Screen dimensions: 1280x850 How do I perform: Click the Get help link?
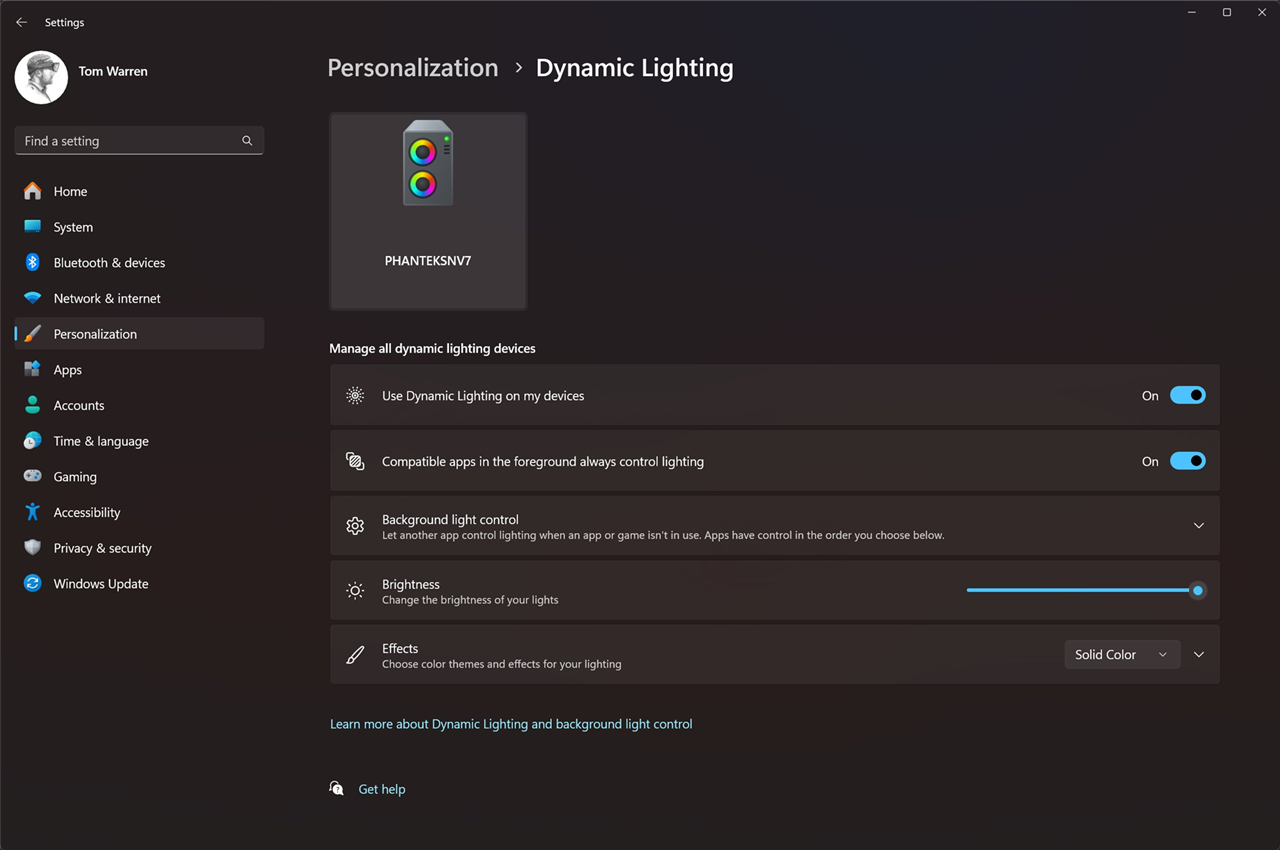[382, 789]
